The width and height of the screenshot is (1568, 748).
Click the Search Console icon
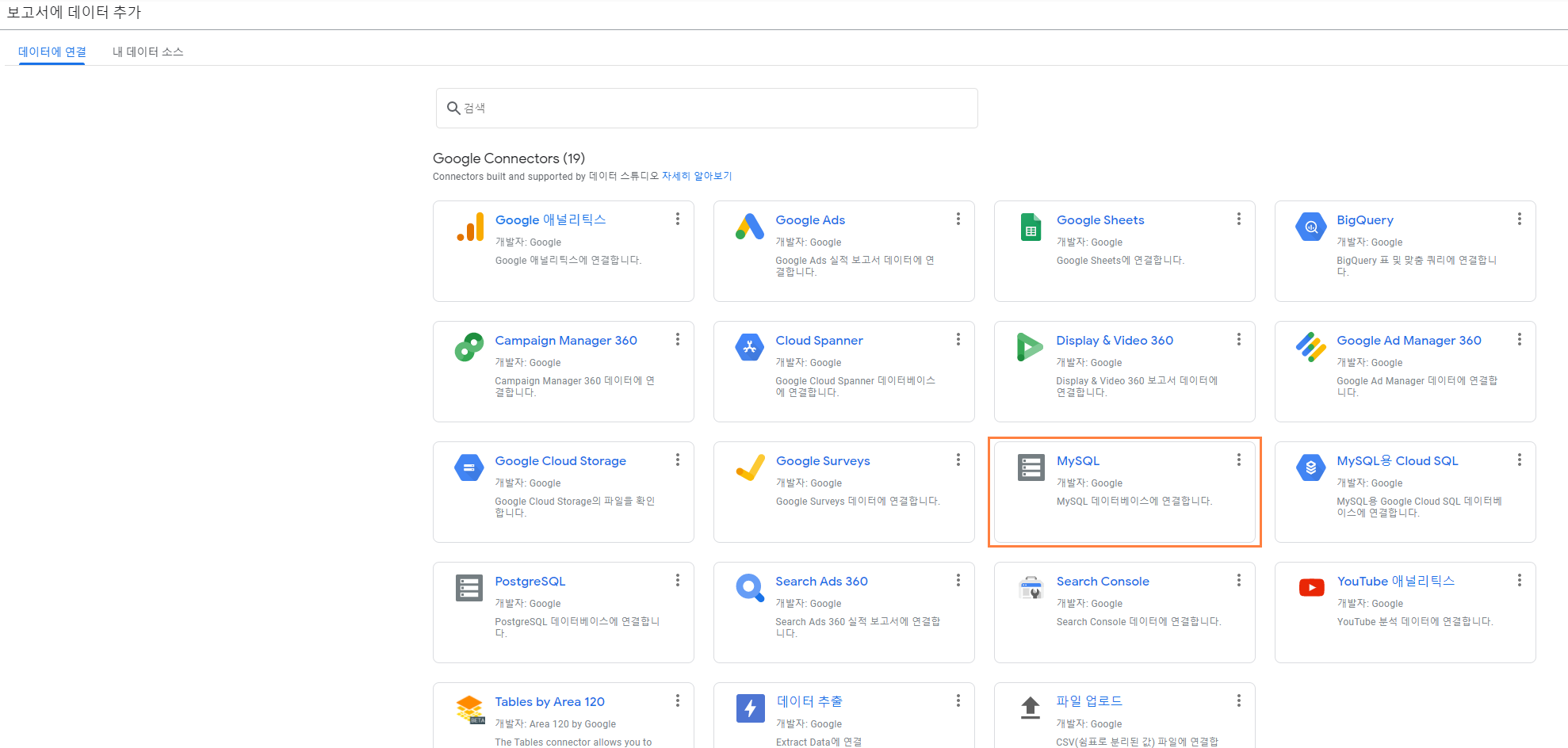(x=1031, y=588)
